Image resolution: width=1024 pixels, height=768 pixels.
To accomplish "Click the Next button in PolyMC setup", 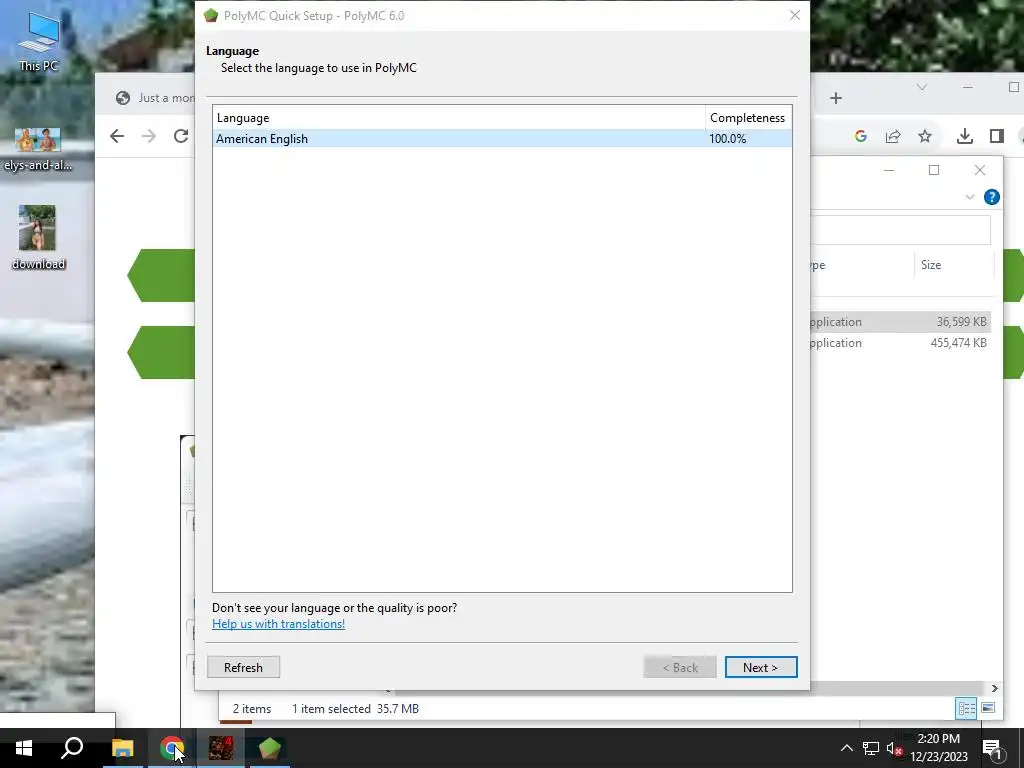I will [x=761, y=667].
